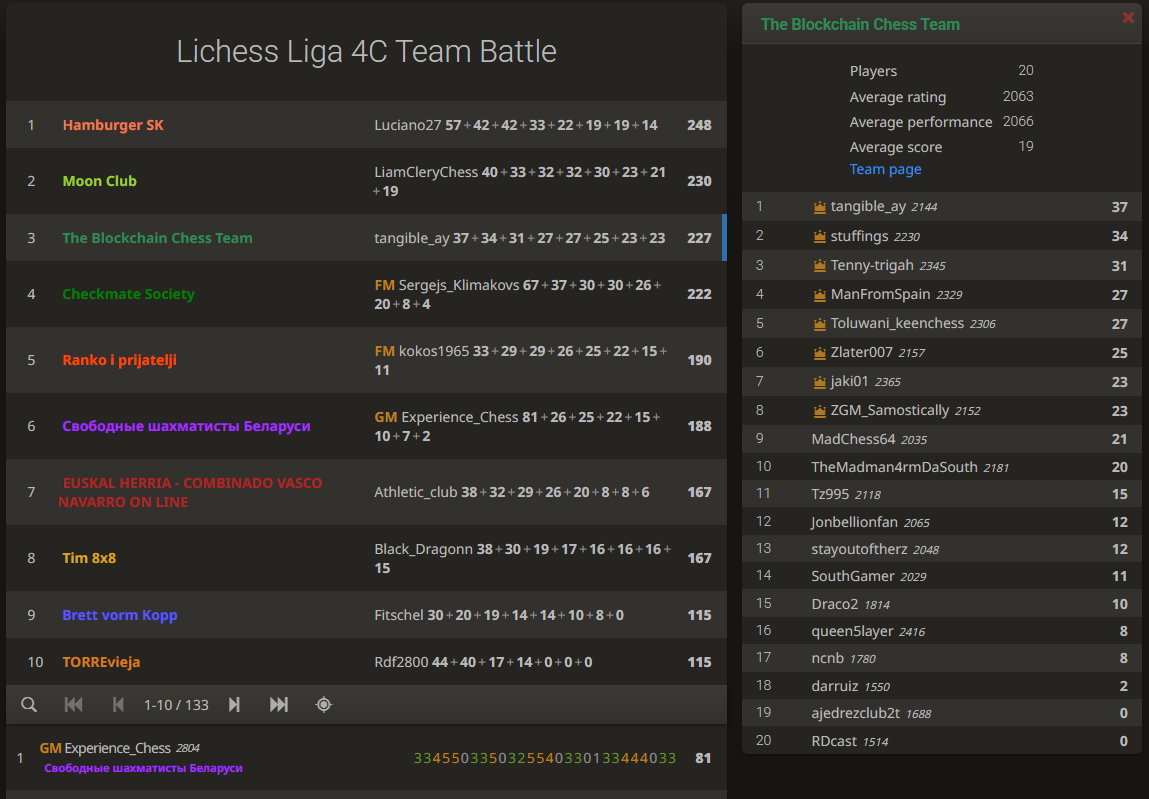Close The Blockchain Chess Team panel
Viewport: 1149px width, 799px height.
coord(1128,18)
